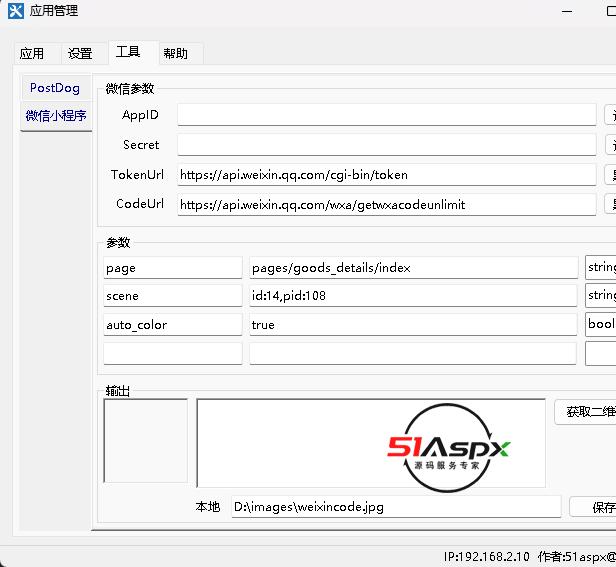Click the IP:192.168.2.10 status text
The image size is (616, 567).
click(x=486, y=557)
